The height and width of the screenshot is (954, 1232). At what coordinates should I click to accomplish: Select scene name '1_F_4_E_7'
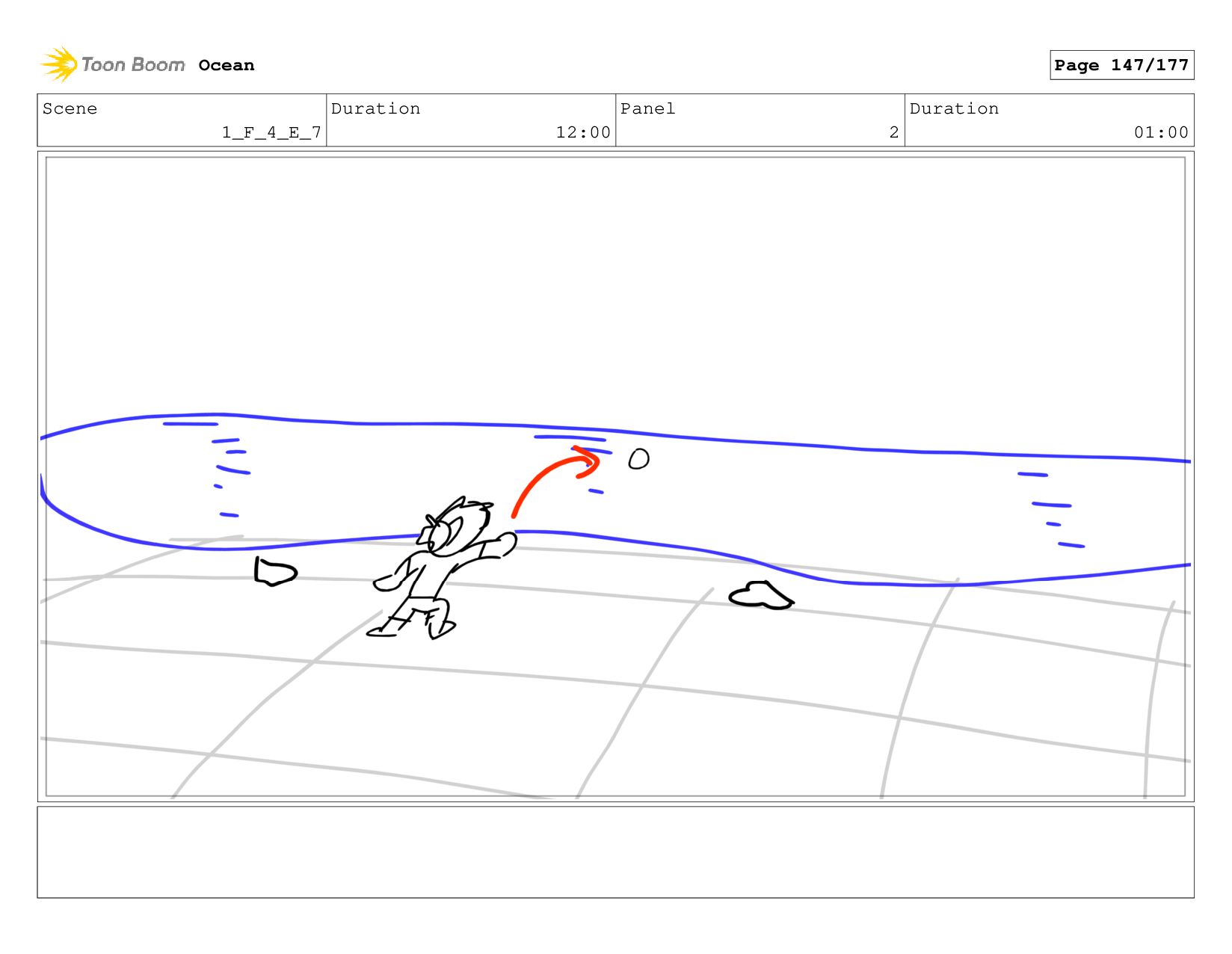click(x=271, y=132)
